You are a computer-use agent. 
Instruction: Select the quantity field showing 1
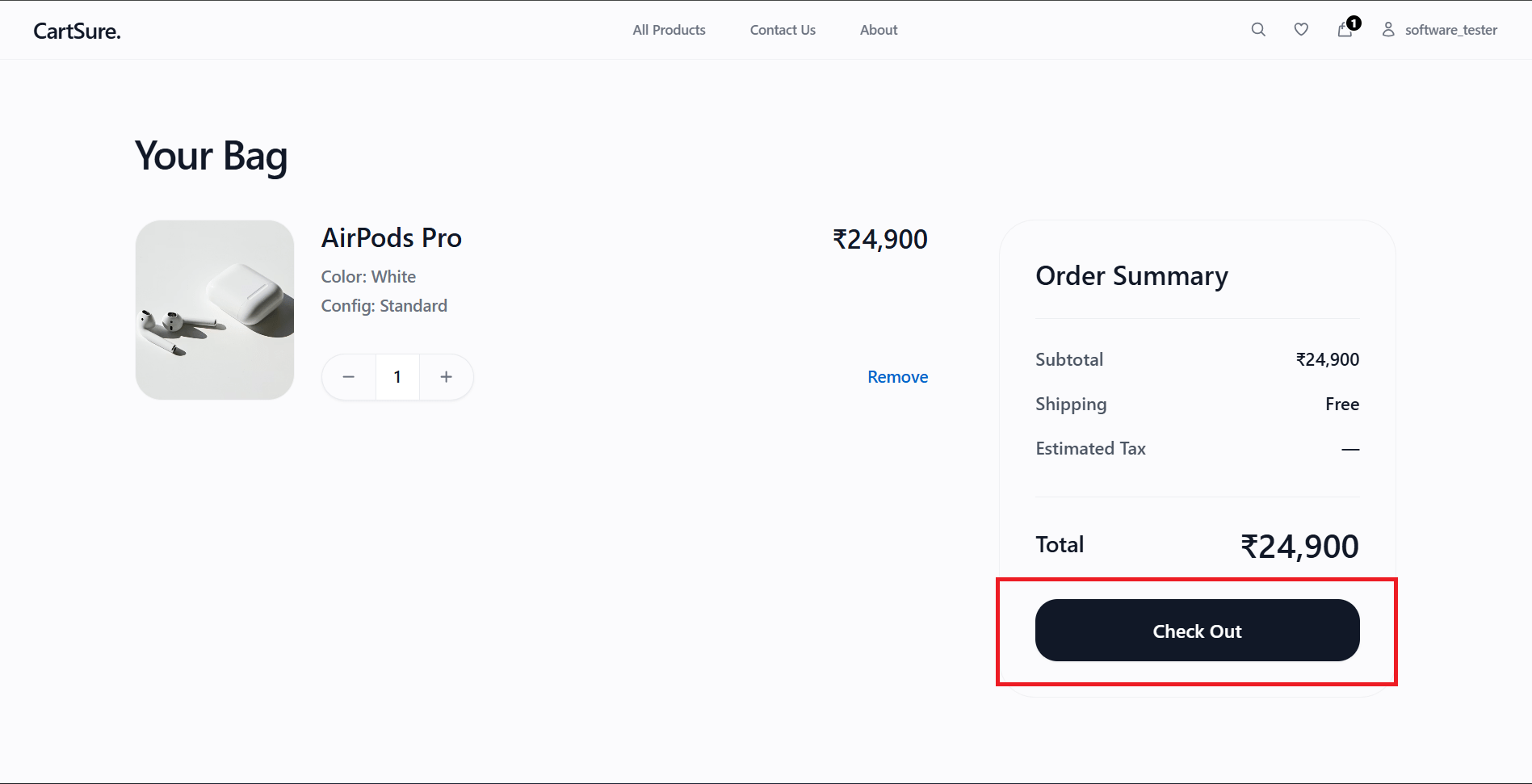coord(397,377)
